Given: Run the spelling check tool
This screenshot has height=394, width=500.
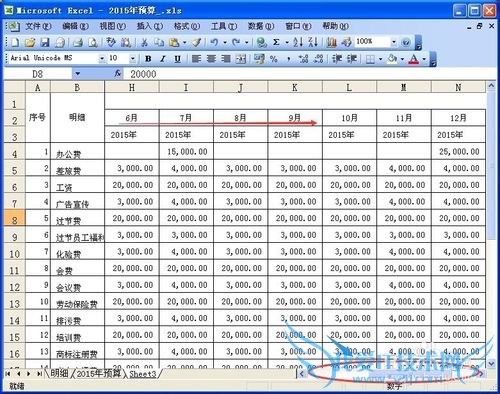Looking at the screenshot, I should 111,42.
